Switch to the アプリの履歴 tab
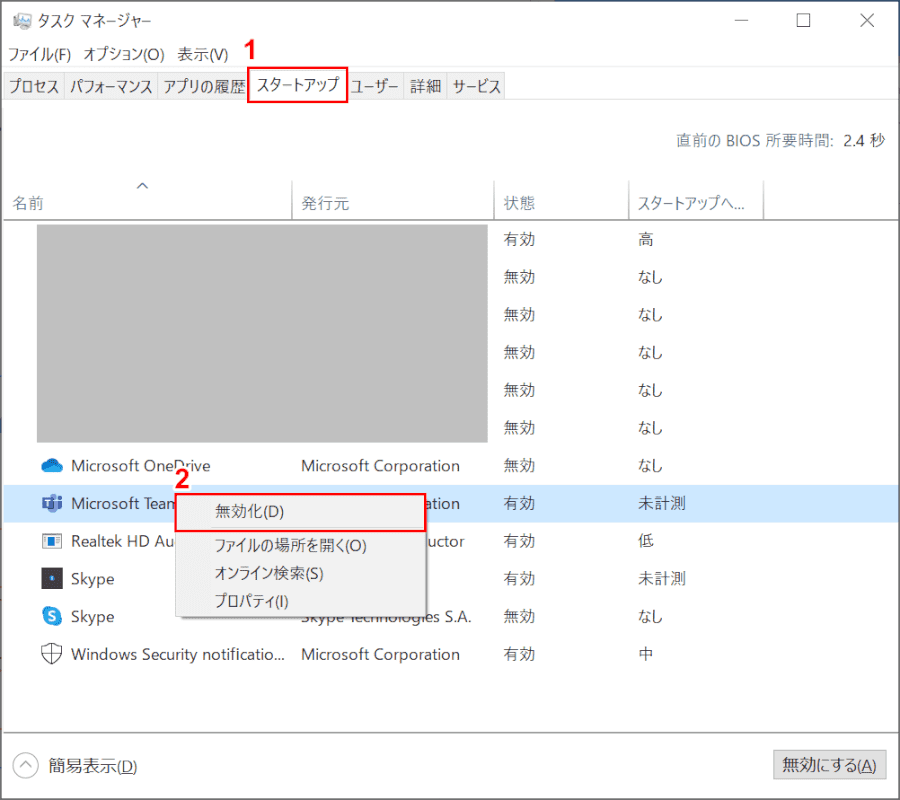Screen dimensions: 900x800 [204, 86]
